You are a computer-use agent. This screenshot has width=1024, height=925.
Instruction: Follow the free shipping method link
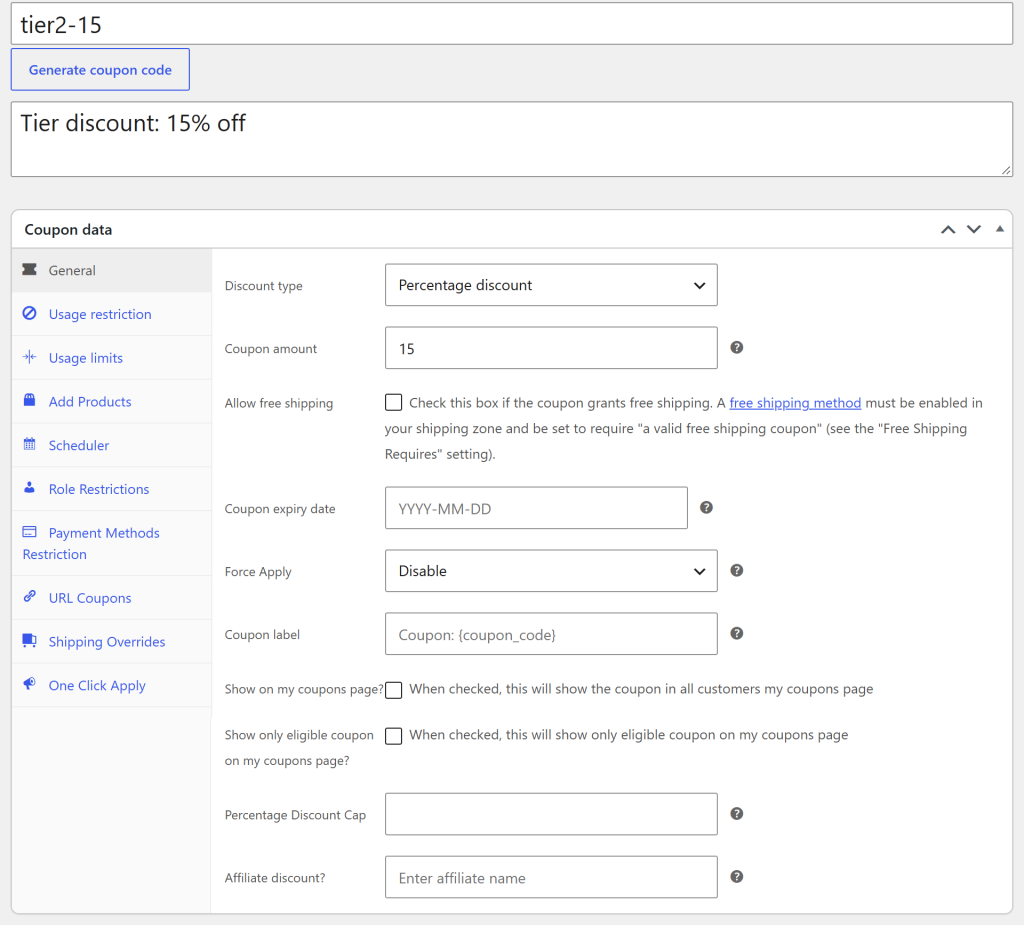click(x=795, y=403)
